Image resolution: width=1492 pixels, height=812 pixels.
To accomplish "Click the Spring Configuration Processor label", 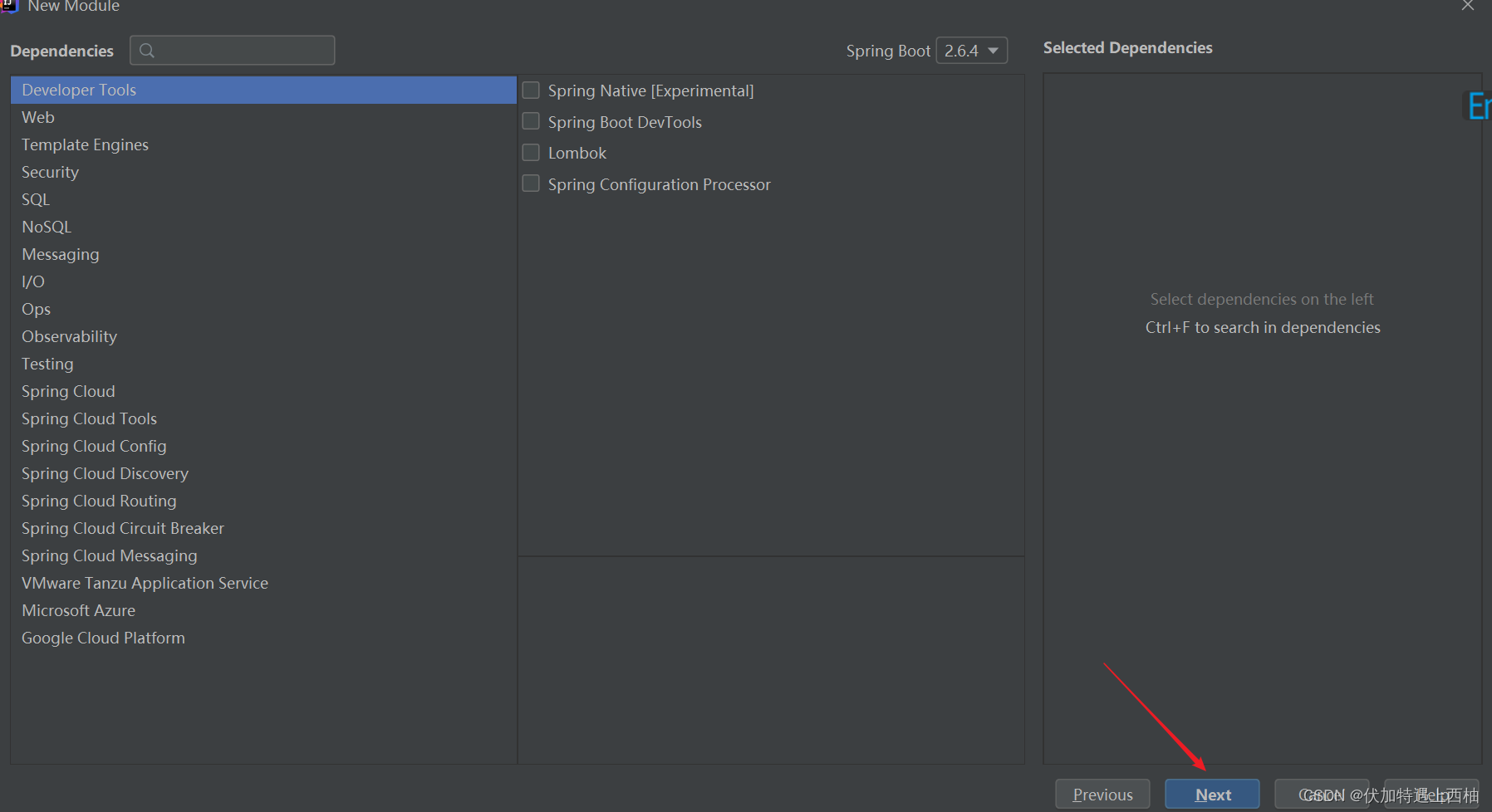I will point(659,184).
